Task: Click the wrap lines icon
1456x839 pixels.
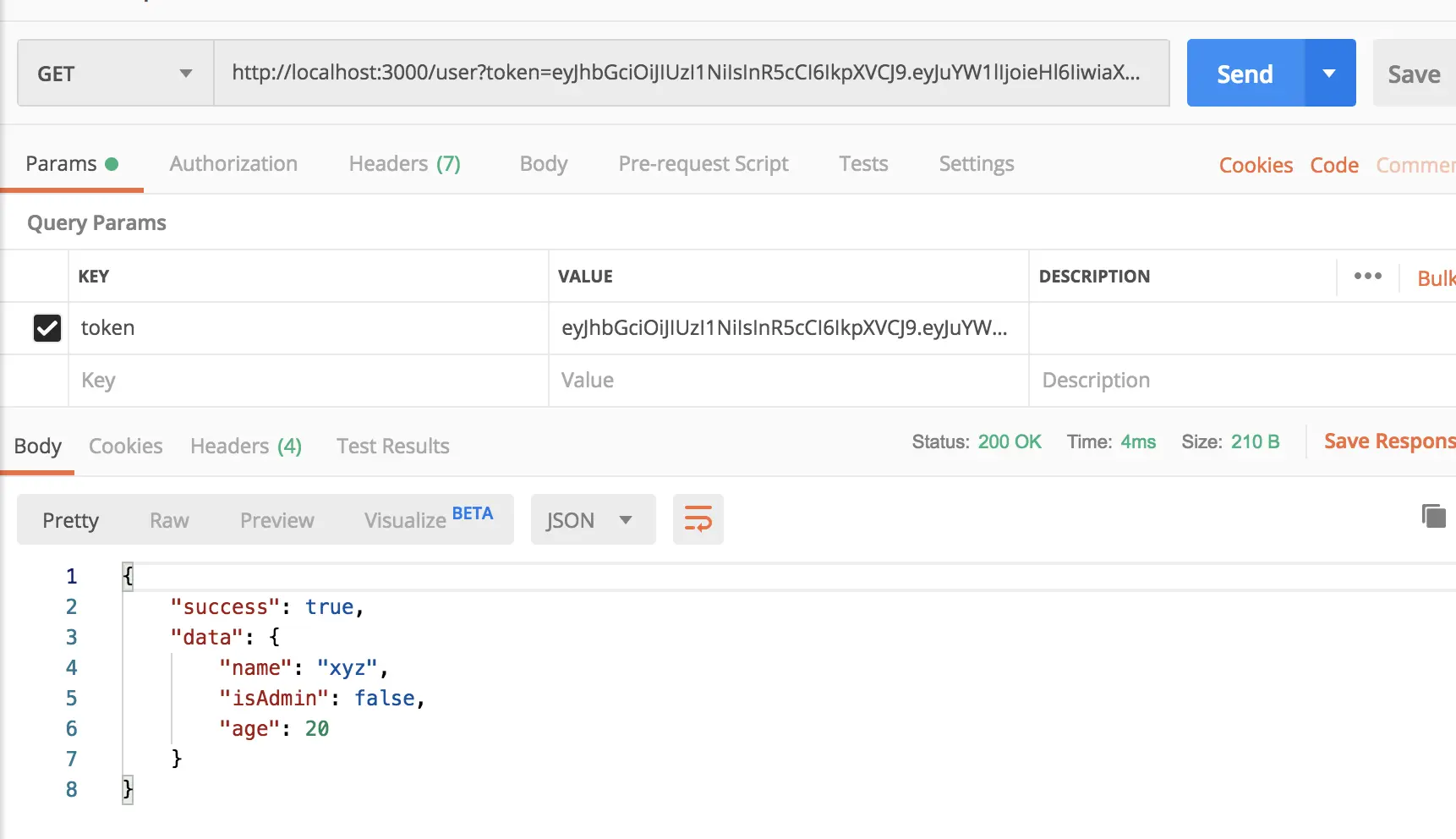Action: tap(698, 518)
